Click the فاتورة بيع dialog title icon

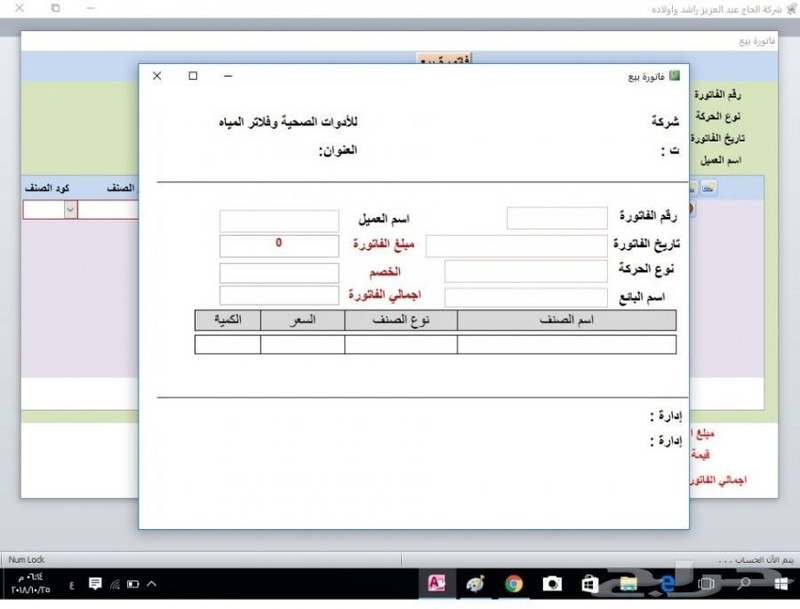click(x=674, y=75)
